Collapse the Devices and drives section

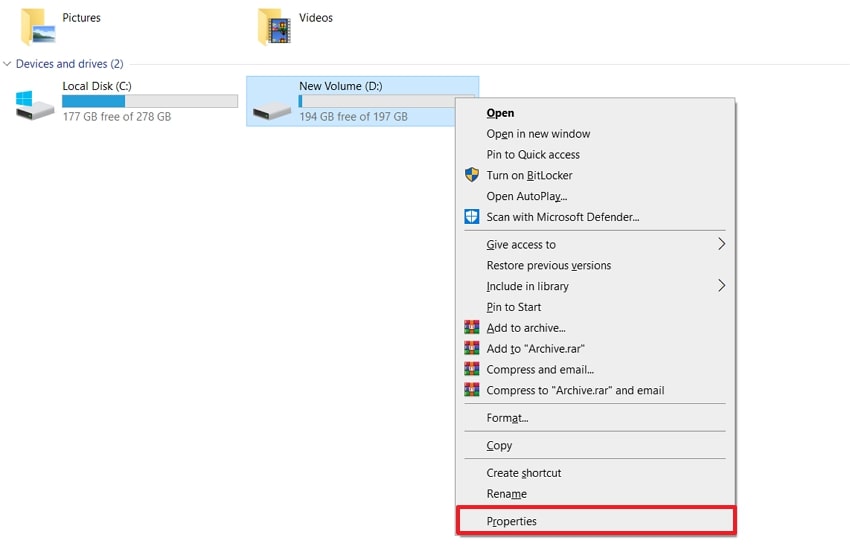tap(8, 64)
